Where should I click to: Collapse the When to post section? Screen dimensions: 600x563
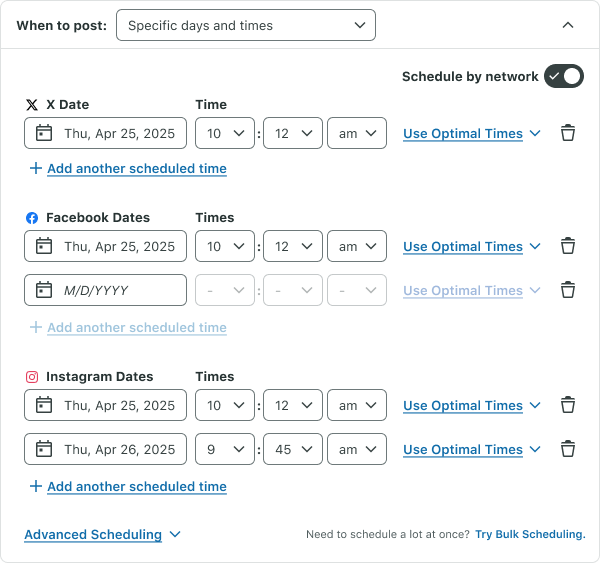pos(568,25)
